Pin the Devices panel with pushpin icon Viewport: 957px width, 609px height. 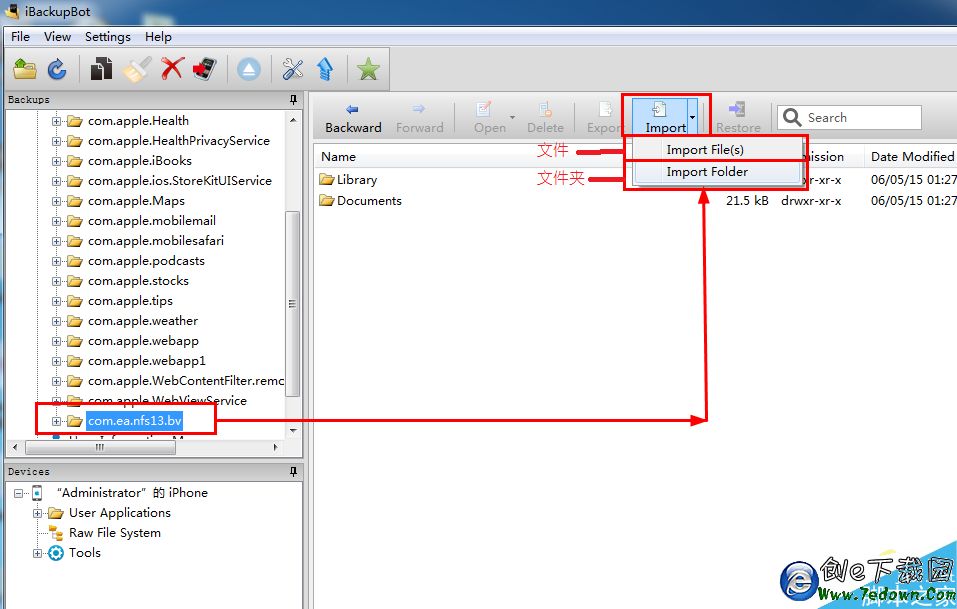[293, 471]
